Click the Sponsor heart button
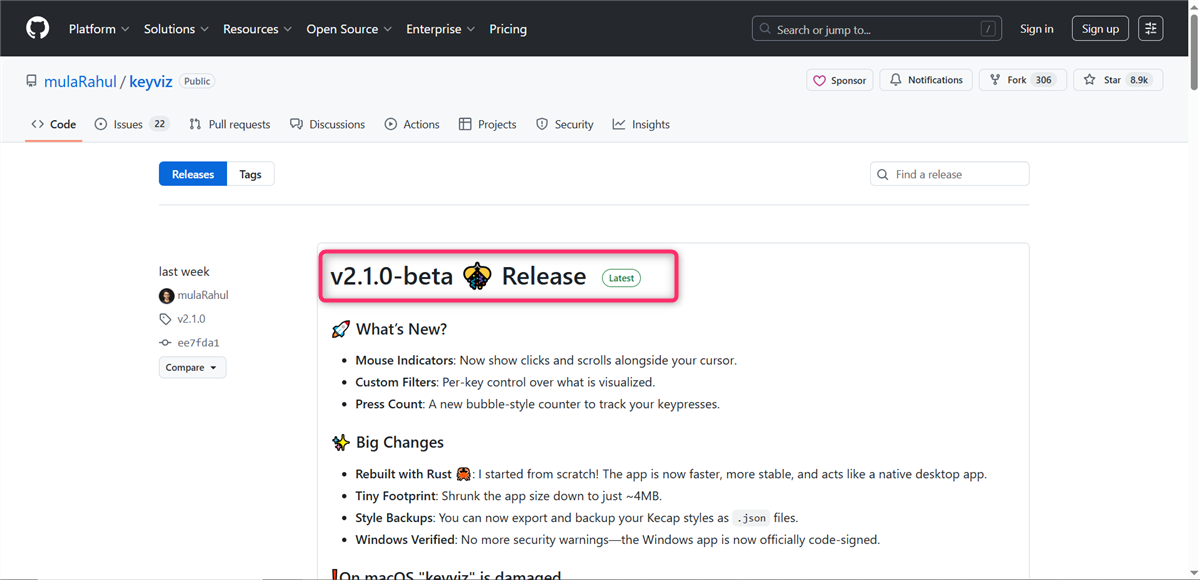 click(x=839, y=80)
